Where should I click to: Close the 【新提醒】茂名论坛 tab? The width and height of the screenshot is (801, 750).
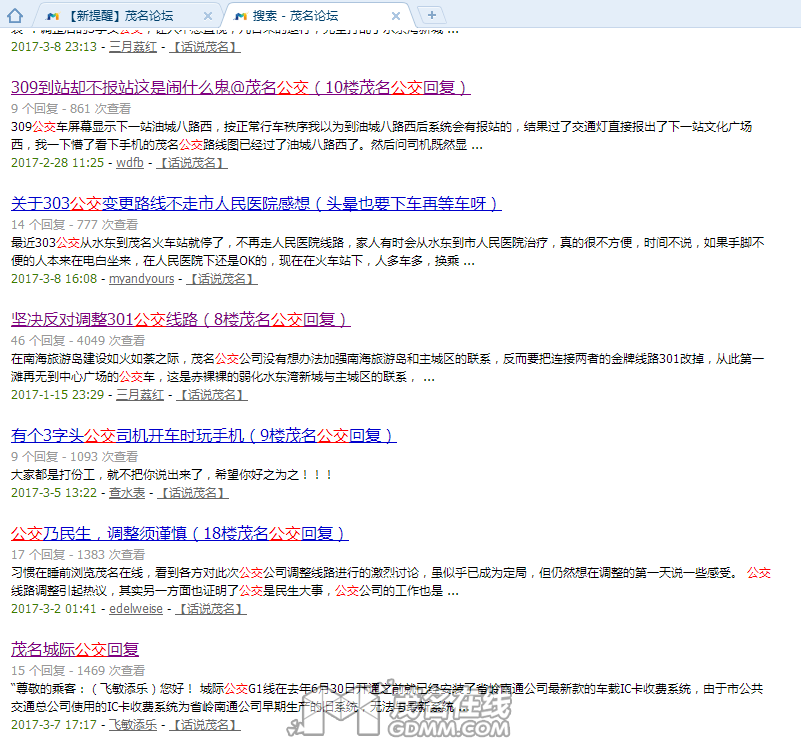pos(208,16)
